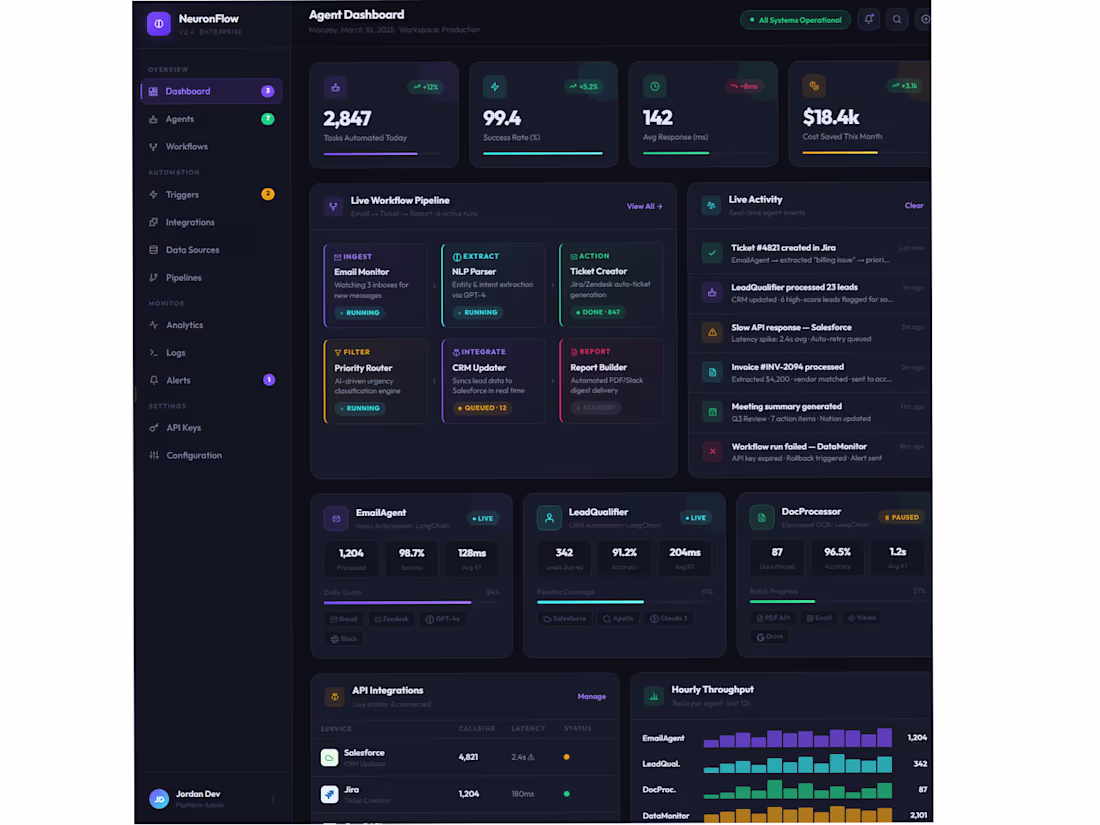Click LeadQualifier processed 23 leads icon
This screenshot has width=1100, height=825.
pyautogui.click(x=712, y=293)
